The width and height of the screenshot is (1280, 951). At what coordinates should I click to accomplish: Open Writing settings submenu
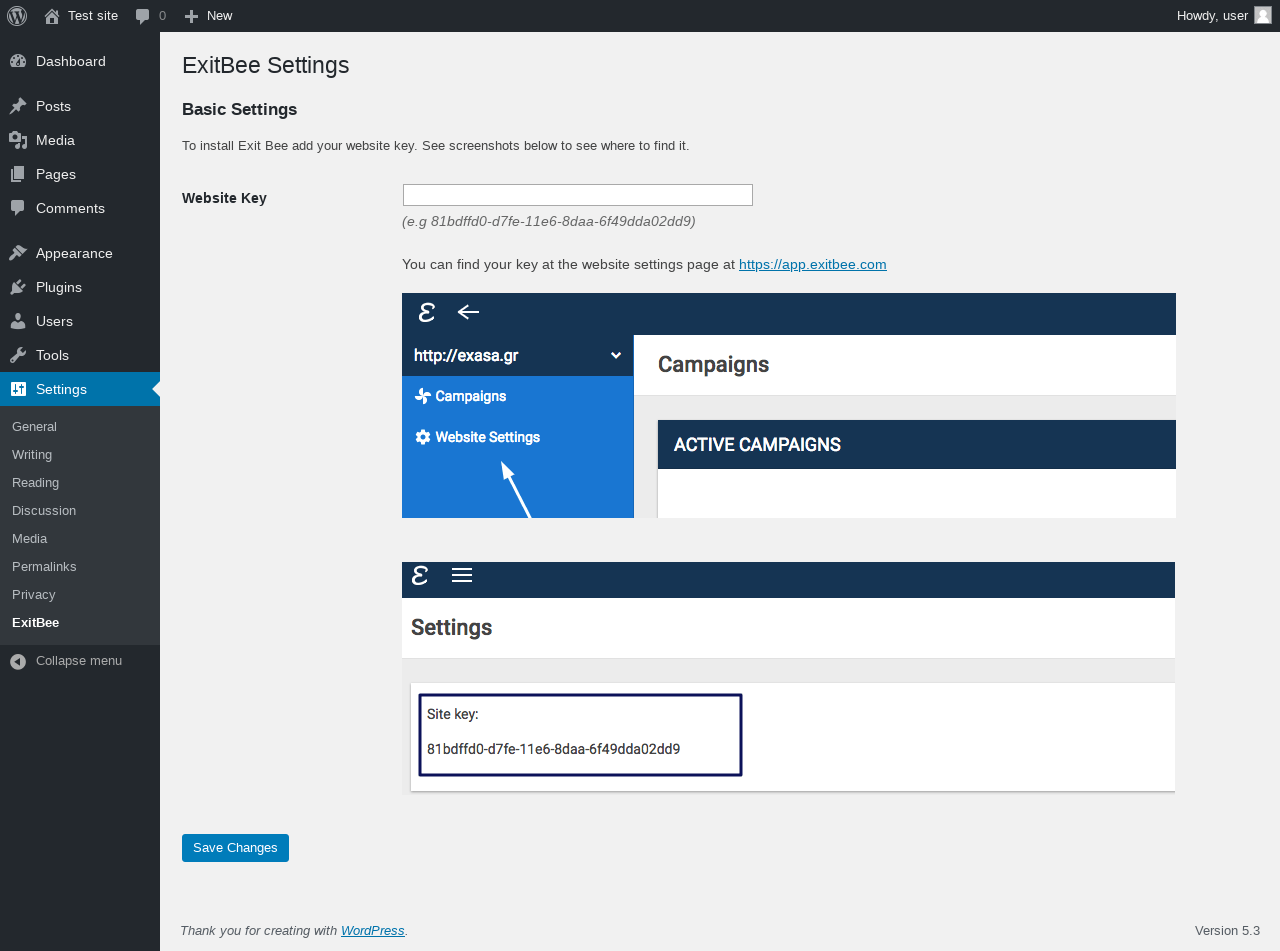tap(32, 454)
